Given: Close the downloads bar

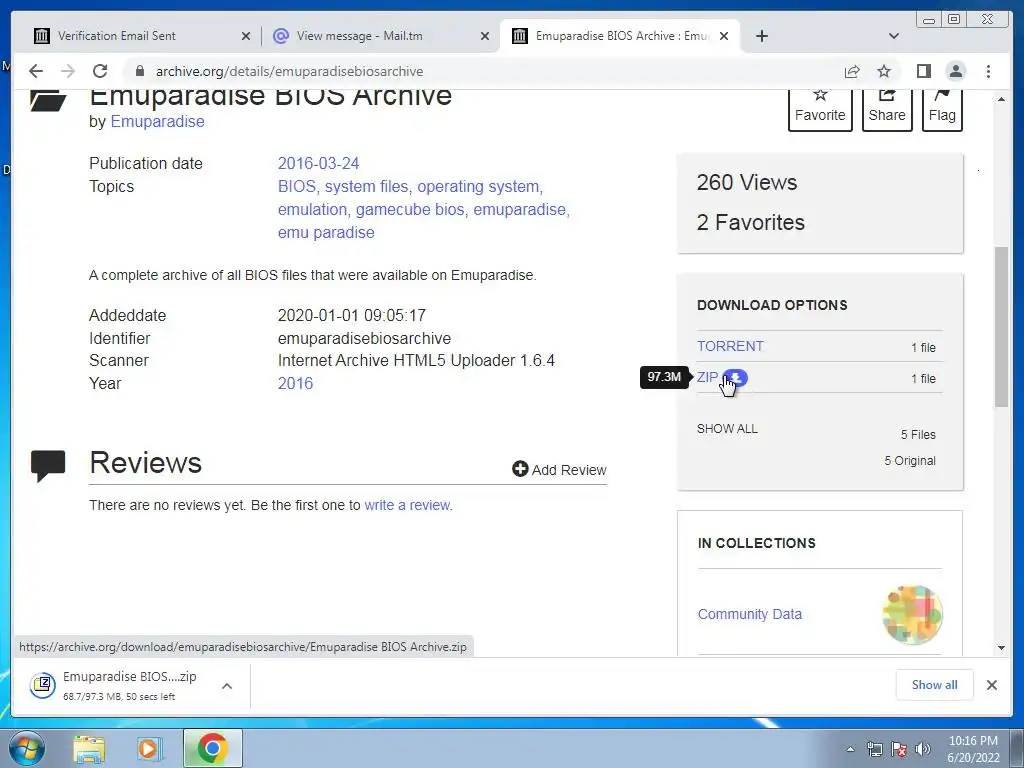Looking at the screenshot, I should 991,684.
